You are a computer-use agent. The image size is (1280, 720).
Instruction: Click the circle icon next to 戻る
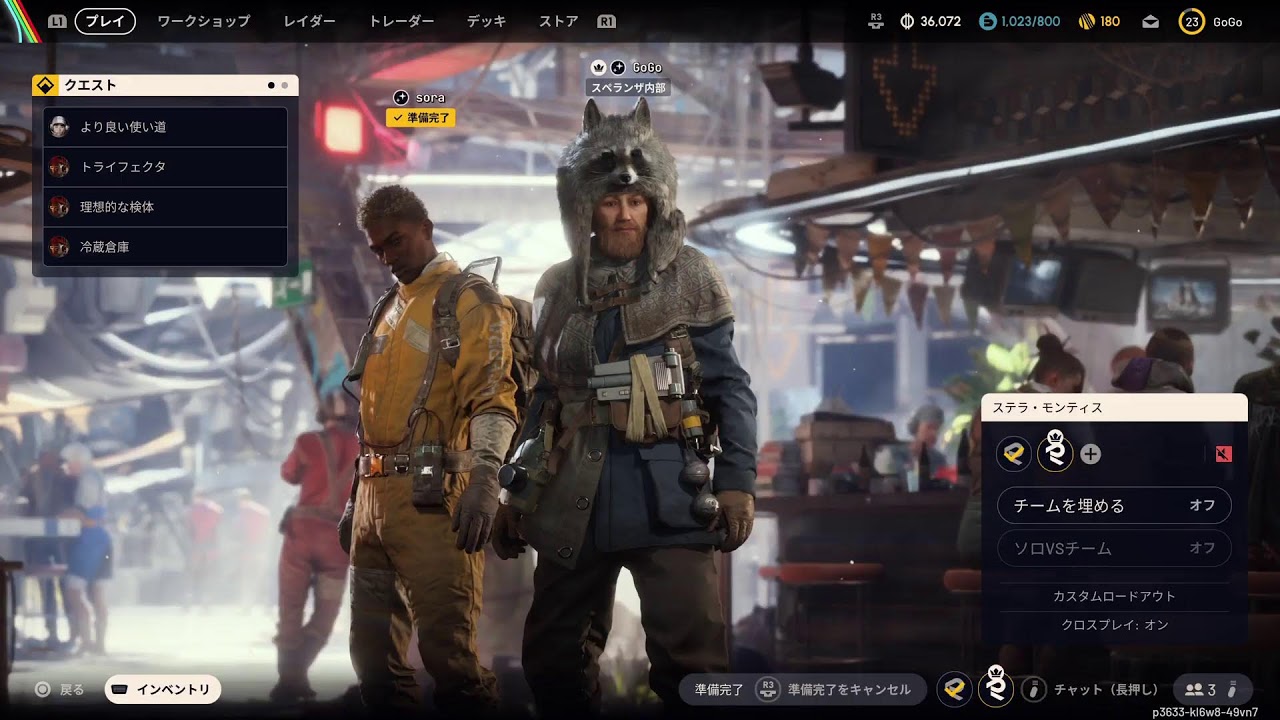coord(42,689)
